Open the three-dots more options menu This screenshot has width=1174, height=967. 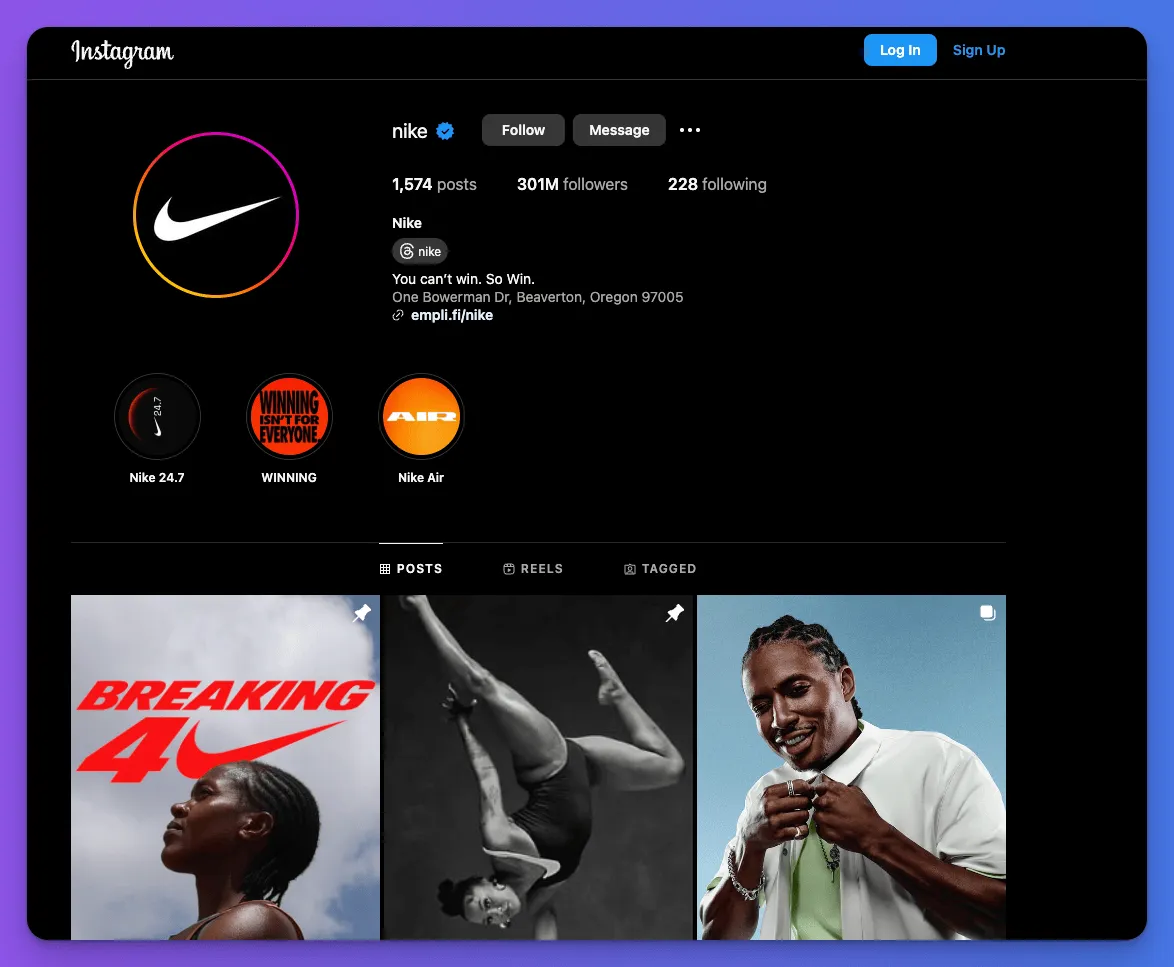point(690,130)
